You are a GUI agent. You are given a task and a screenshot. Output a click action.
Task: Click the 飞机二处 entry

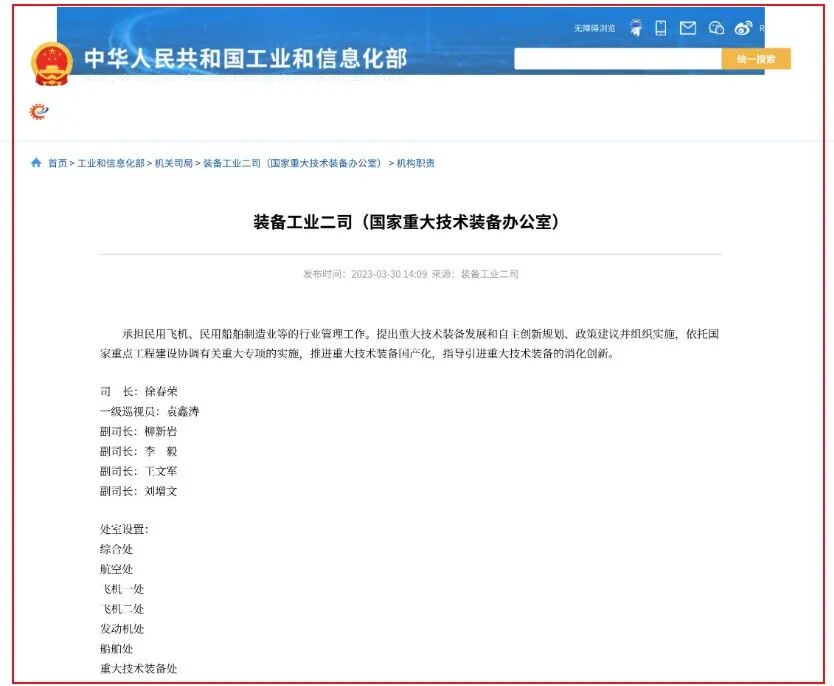(122, 609)
